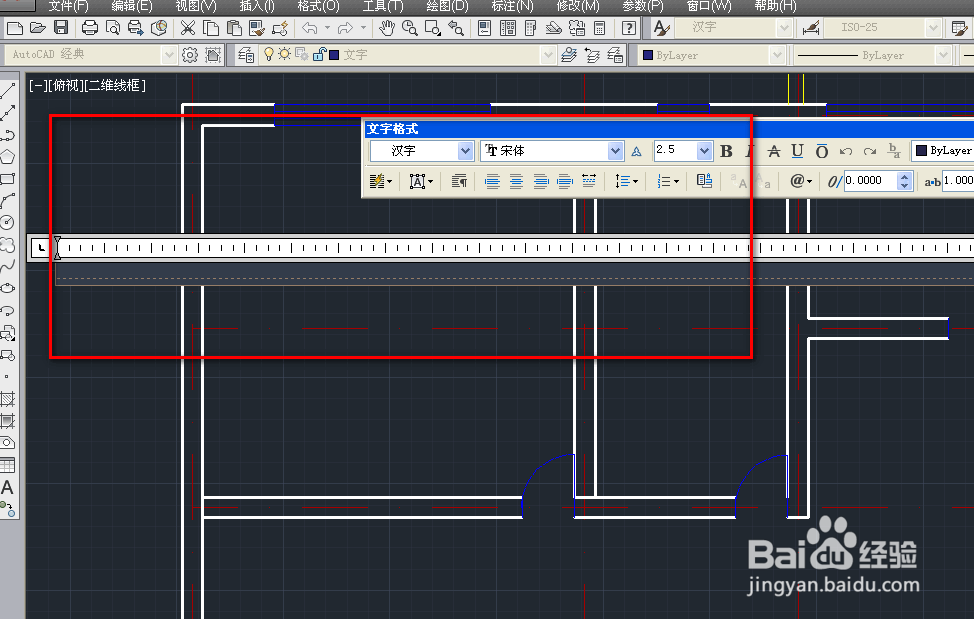Open the Dimension Style manager icon
This screenshot has height=619, width=974.
click(810, 28)
